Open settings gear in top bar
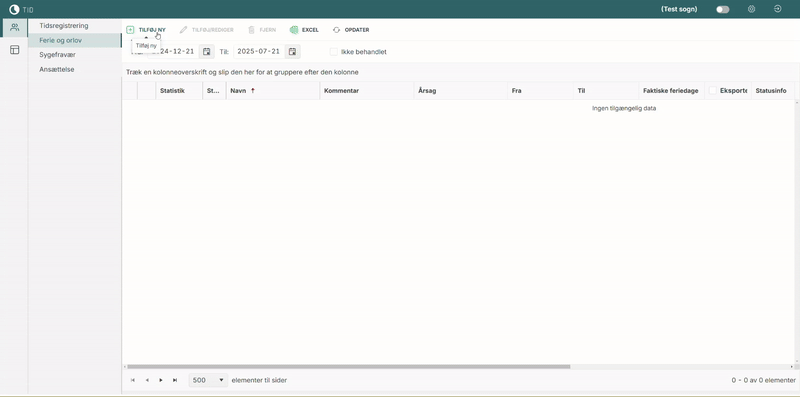This screenshot has height=397, width=800. pos(751,9)
